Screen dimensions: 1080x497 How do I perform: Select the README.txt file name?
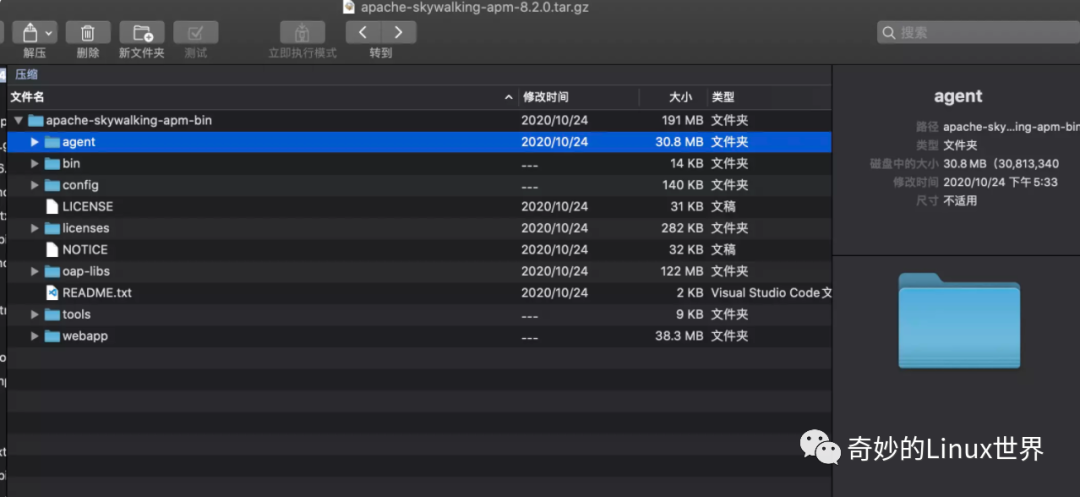96,293
